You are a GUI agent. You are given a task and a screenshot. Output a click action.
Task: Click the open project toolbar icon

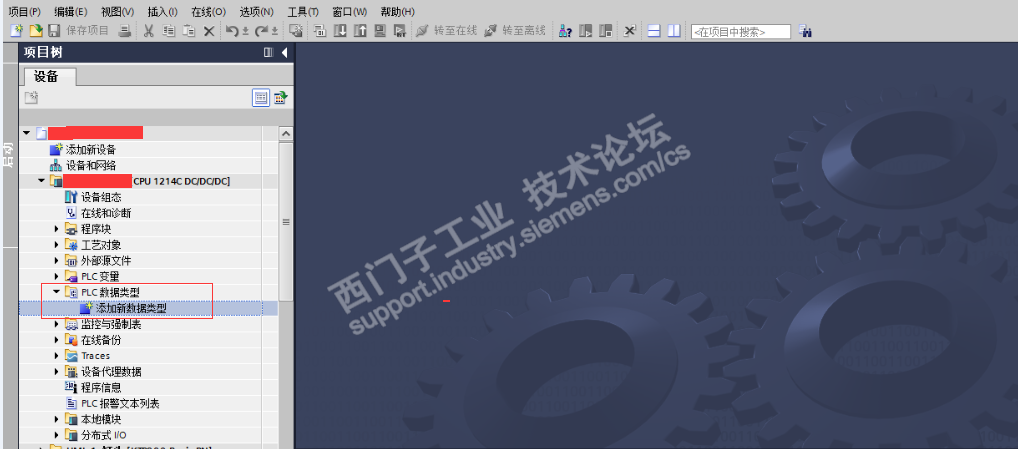coord(36,30)
